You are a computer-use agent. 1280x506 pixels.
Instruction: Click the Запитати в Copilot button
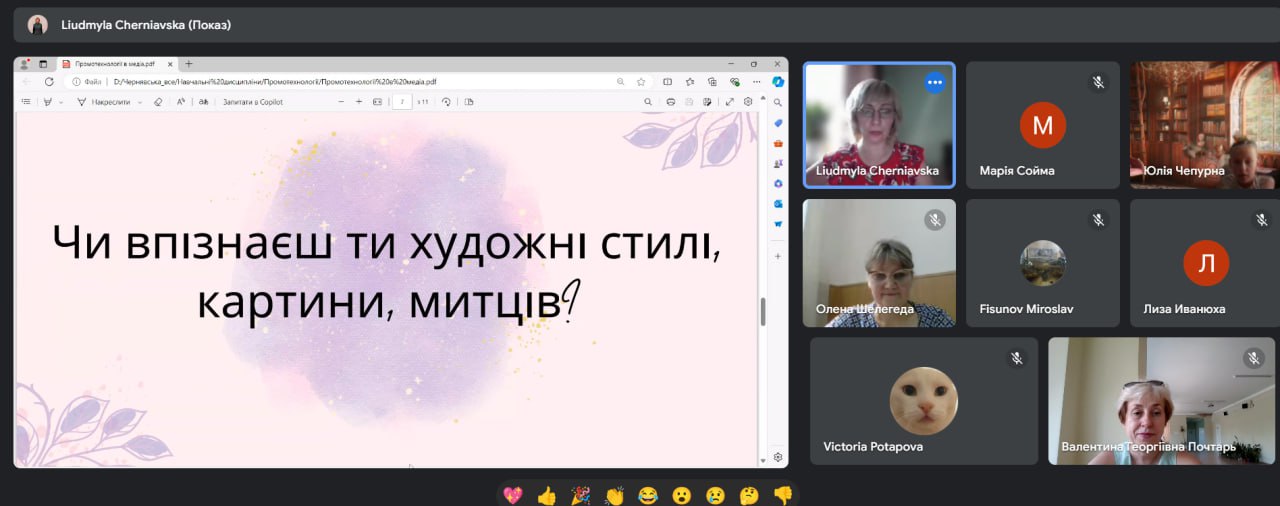(x=252, y=102)
